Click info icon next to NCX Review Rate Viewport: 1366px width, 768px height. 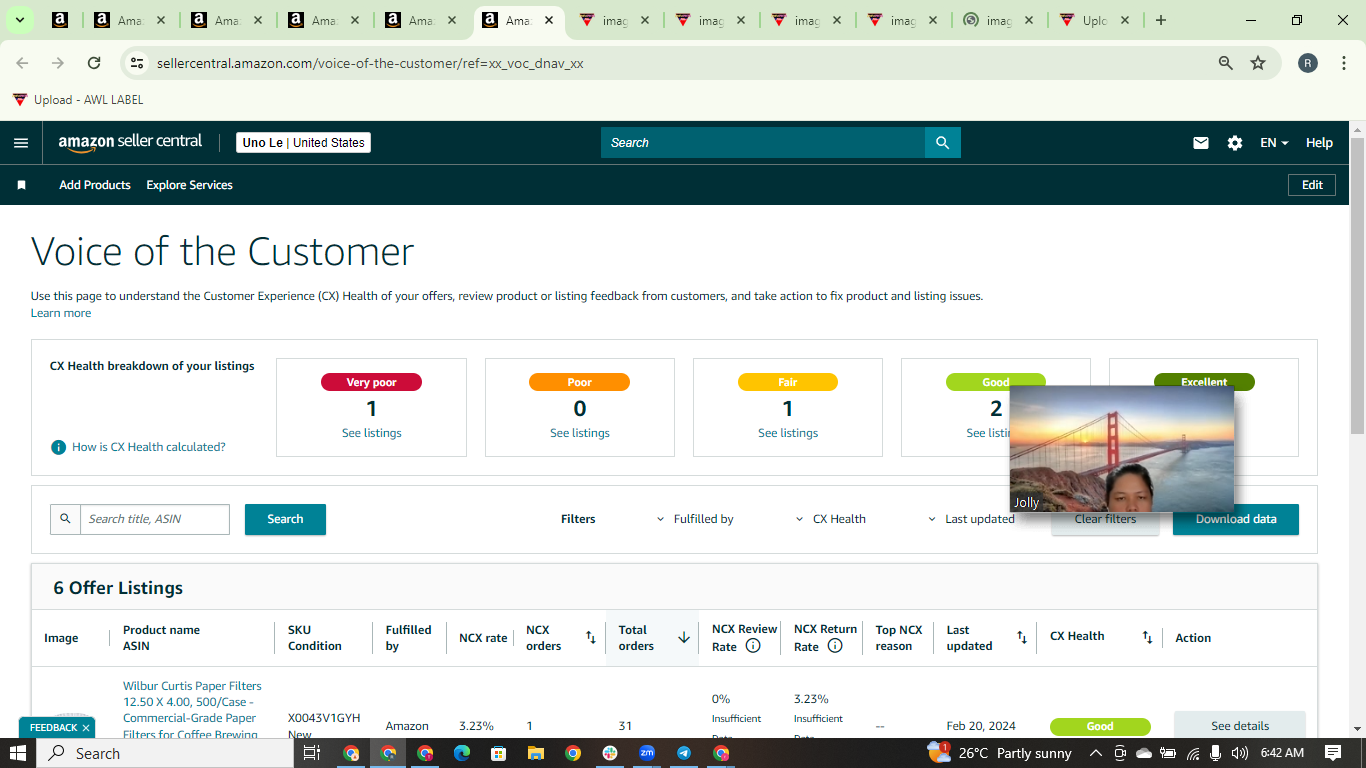pyautogui.click(x=753, y=646)
